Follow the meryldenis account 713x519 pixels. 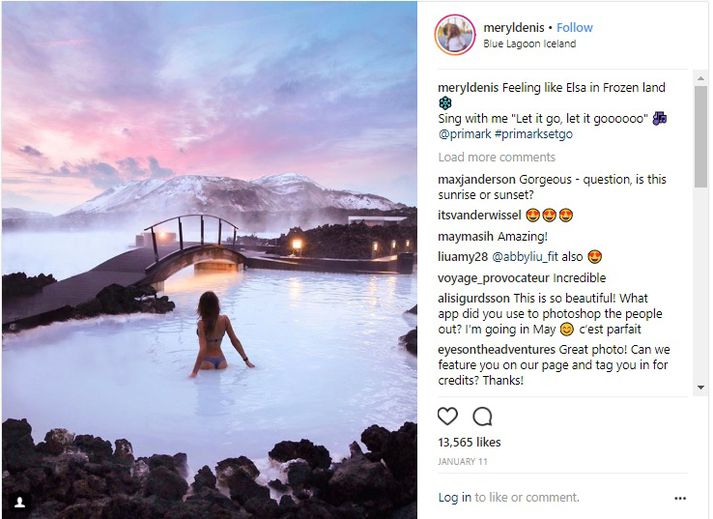[574, 28]
